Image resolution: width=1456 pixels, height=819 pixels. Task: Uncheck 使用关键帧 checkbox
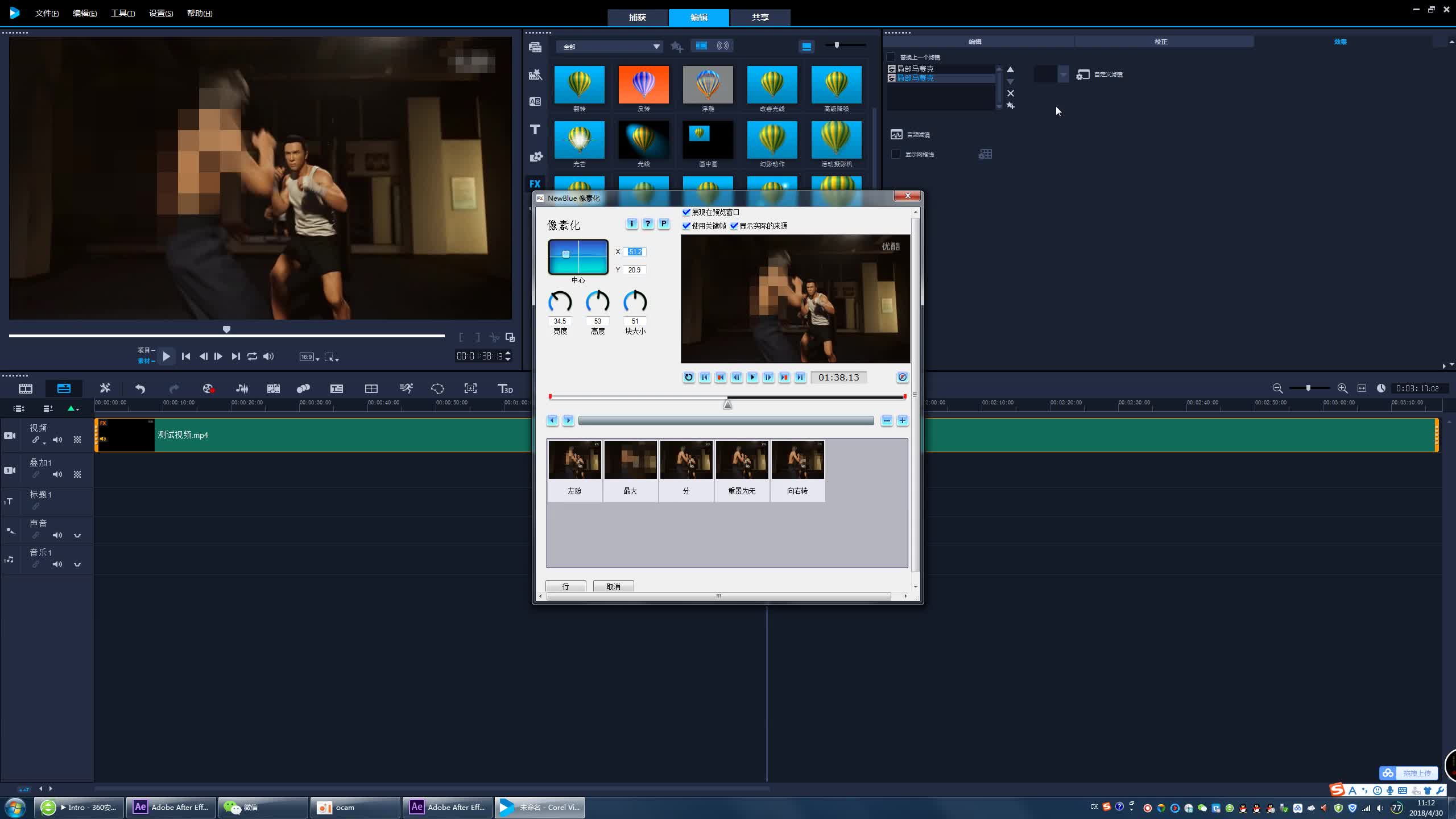686,226
